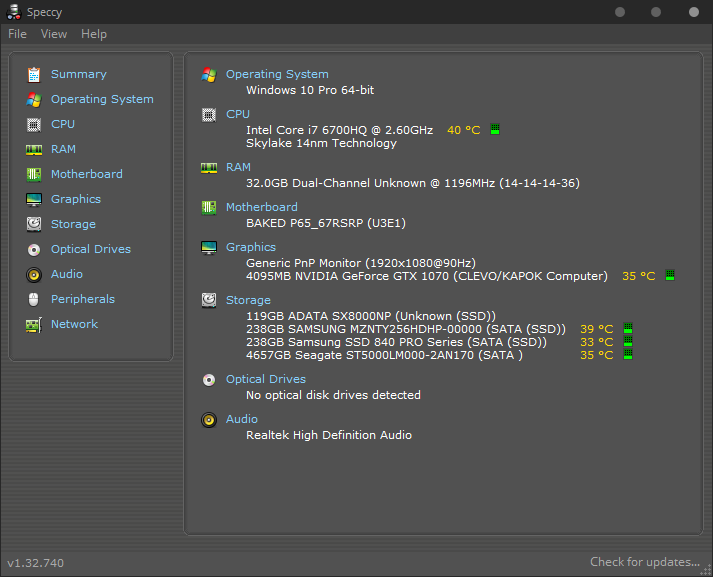Select Audio in the sidebar

(67, 274)
